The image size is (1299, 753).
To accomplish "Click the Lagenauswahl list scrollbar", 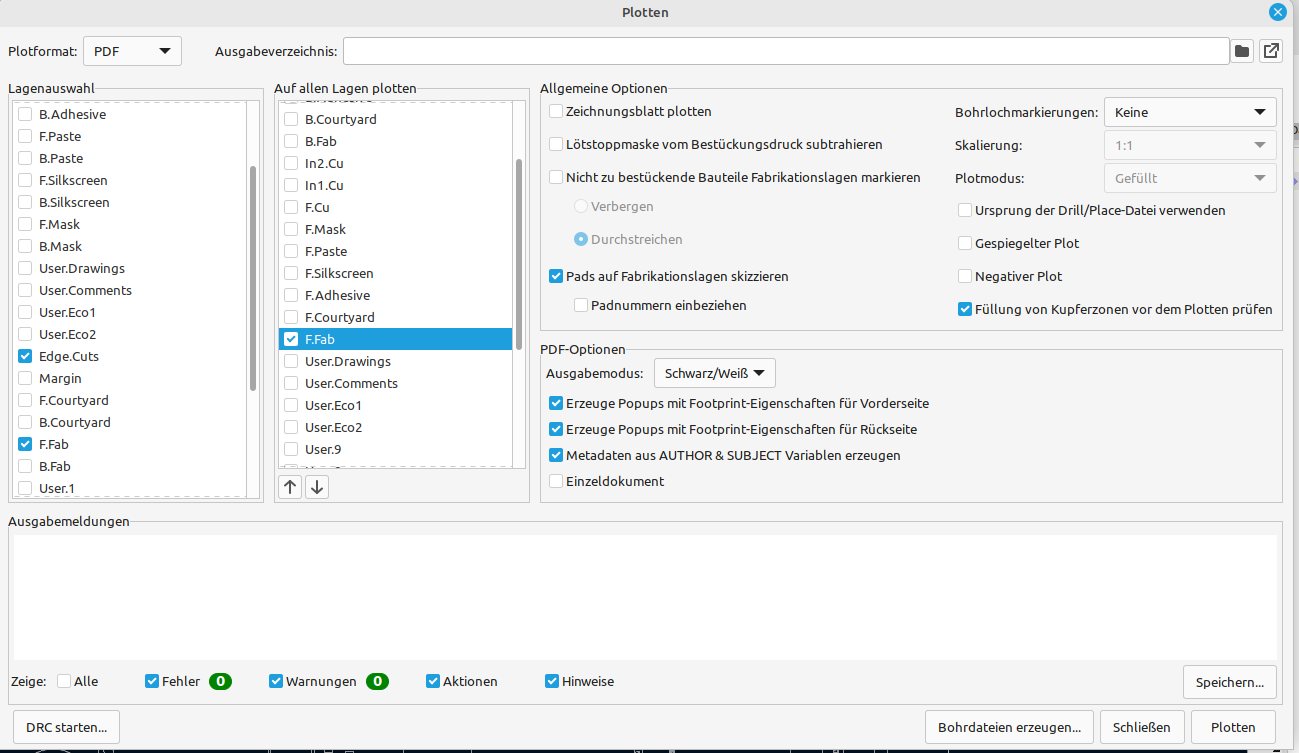I will point(253,280).
